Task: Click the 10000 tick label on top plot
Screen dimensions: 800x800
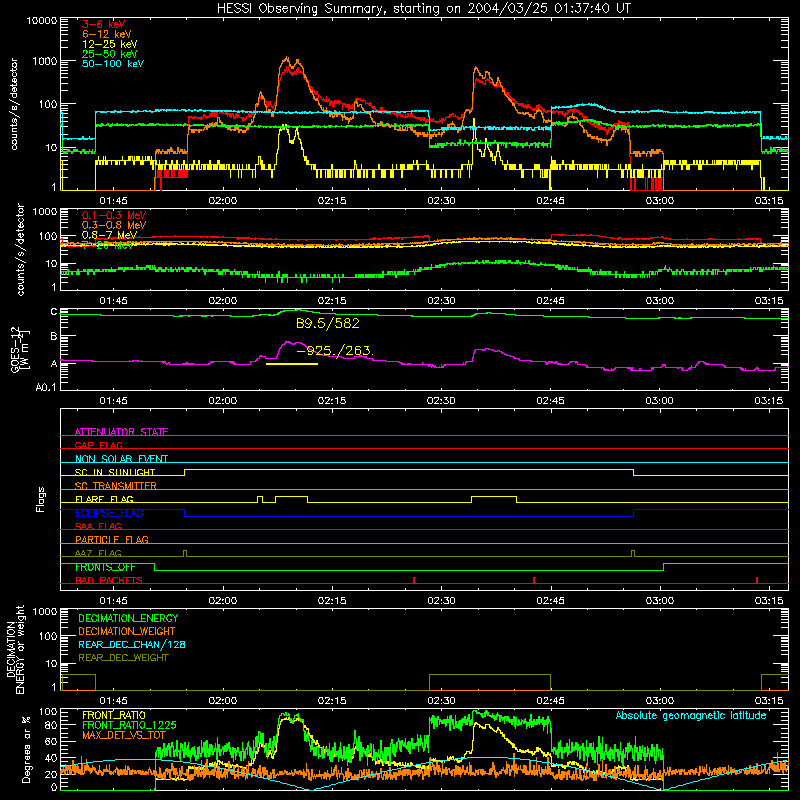Action: [41, 20]
